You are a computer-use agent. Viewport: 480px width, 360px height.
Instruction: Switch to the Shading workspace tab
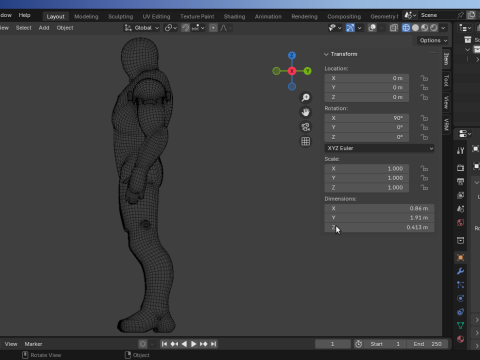tap(234, 16)
